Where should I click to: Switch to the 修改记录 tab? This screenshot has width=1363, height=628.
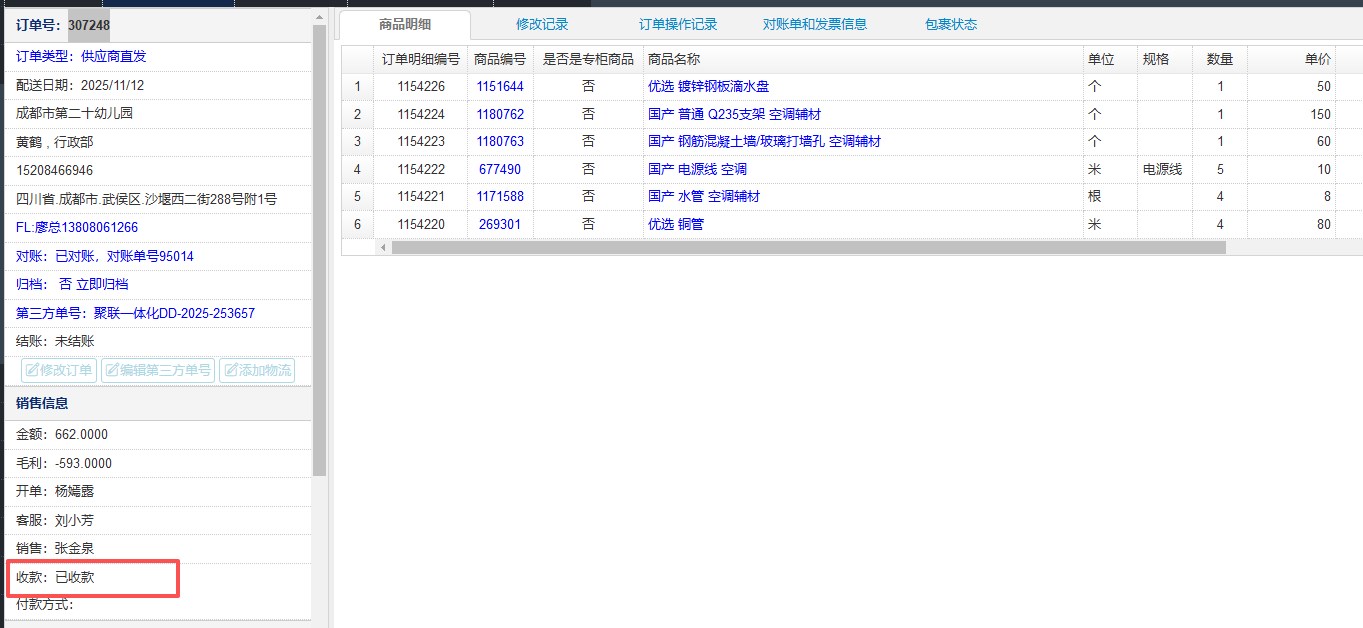(x=542, y=25)
